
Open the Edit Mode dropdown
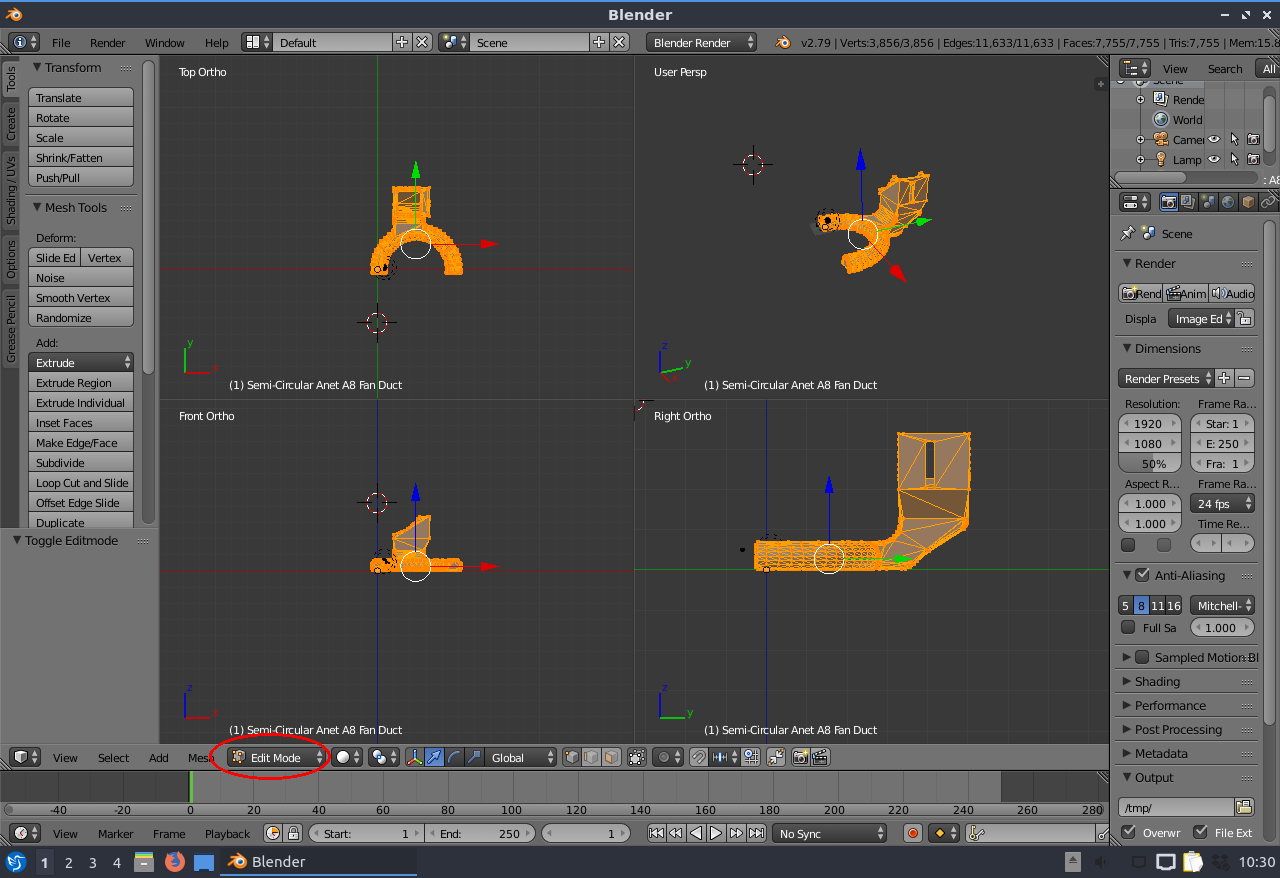277,758
